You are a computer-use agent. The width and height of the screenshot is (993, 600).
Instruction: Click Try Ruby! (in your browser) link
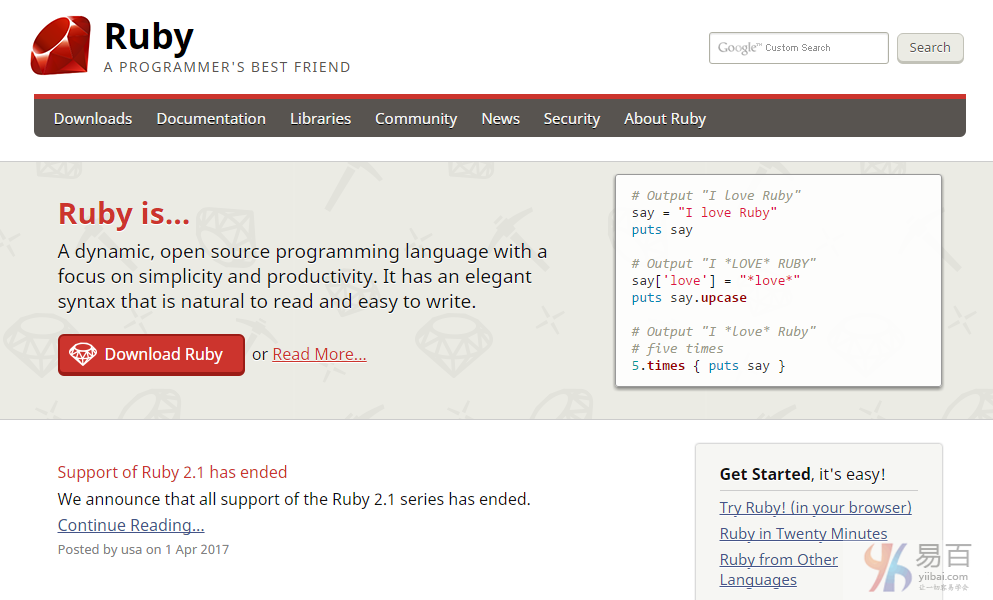click(815, 507)
